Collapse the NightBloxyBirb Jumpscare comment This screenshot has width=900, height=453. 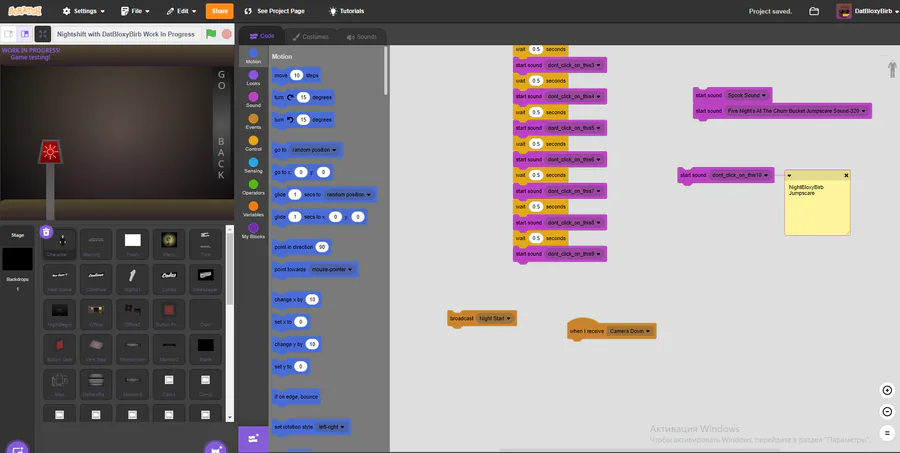[x=789, y=175]
